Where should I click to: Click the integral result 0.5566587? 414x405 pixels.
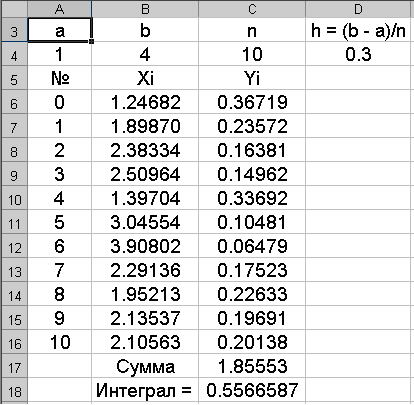tap(252, 390)
